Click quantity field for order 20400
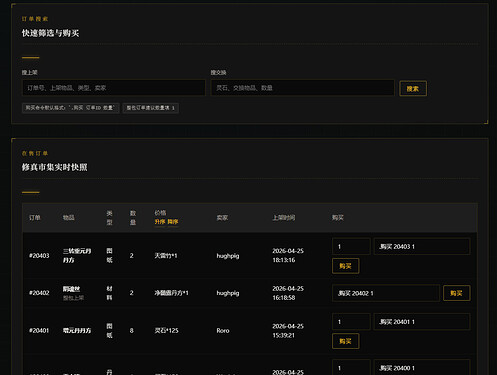Screen dimensions: 497x375 click(351, 368)
